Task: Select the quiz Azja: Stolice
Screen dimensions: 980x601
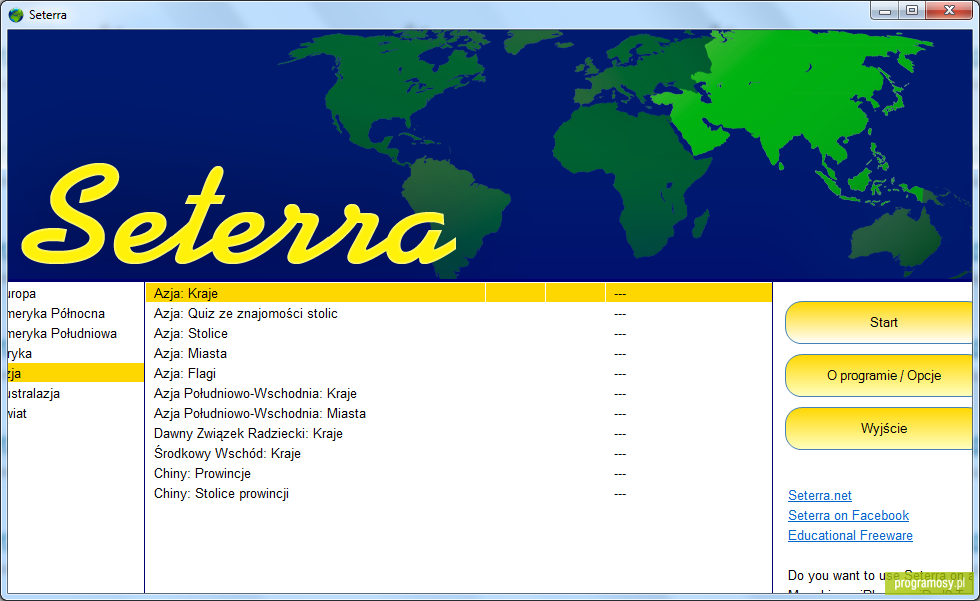Action: click(459, 334)
